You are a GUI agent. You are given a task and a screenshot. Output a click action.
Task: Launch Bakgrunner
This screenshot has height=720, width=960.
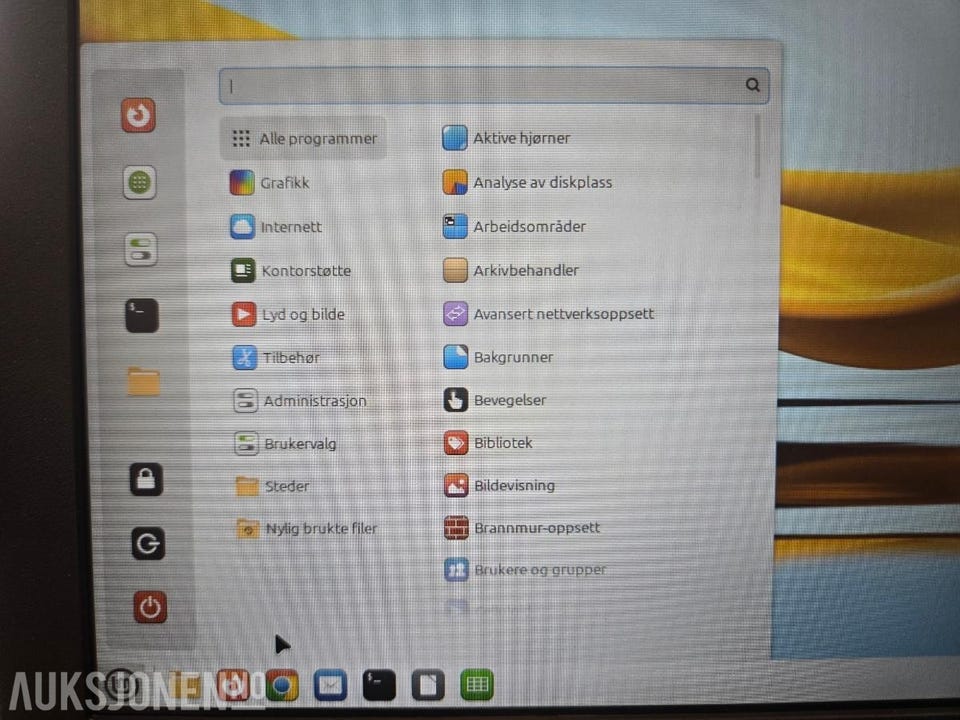pyautogui.click(x=498, y=357)
